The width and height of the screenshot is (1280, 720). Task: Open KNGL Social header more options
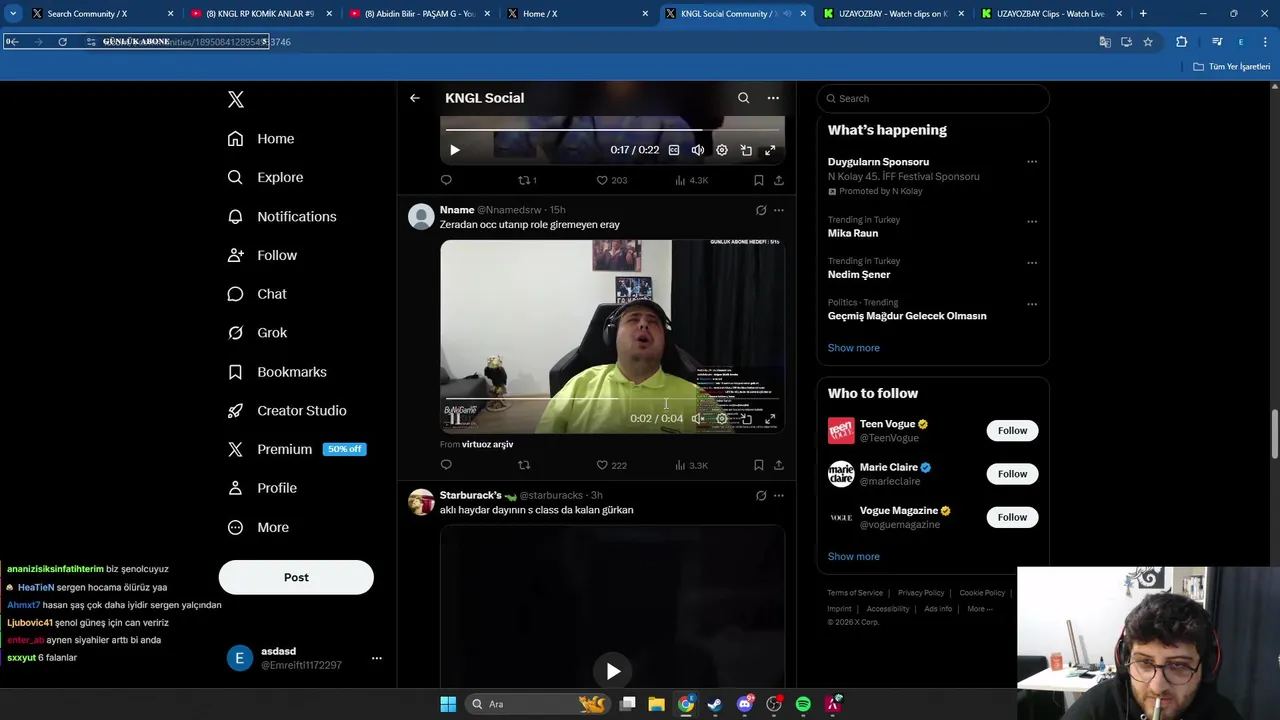773,98
